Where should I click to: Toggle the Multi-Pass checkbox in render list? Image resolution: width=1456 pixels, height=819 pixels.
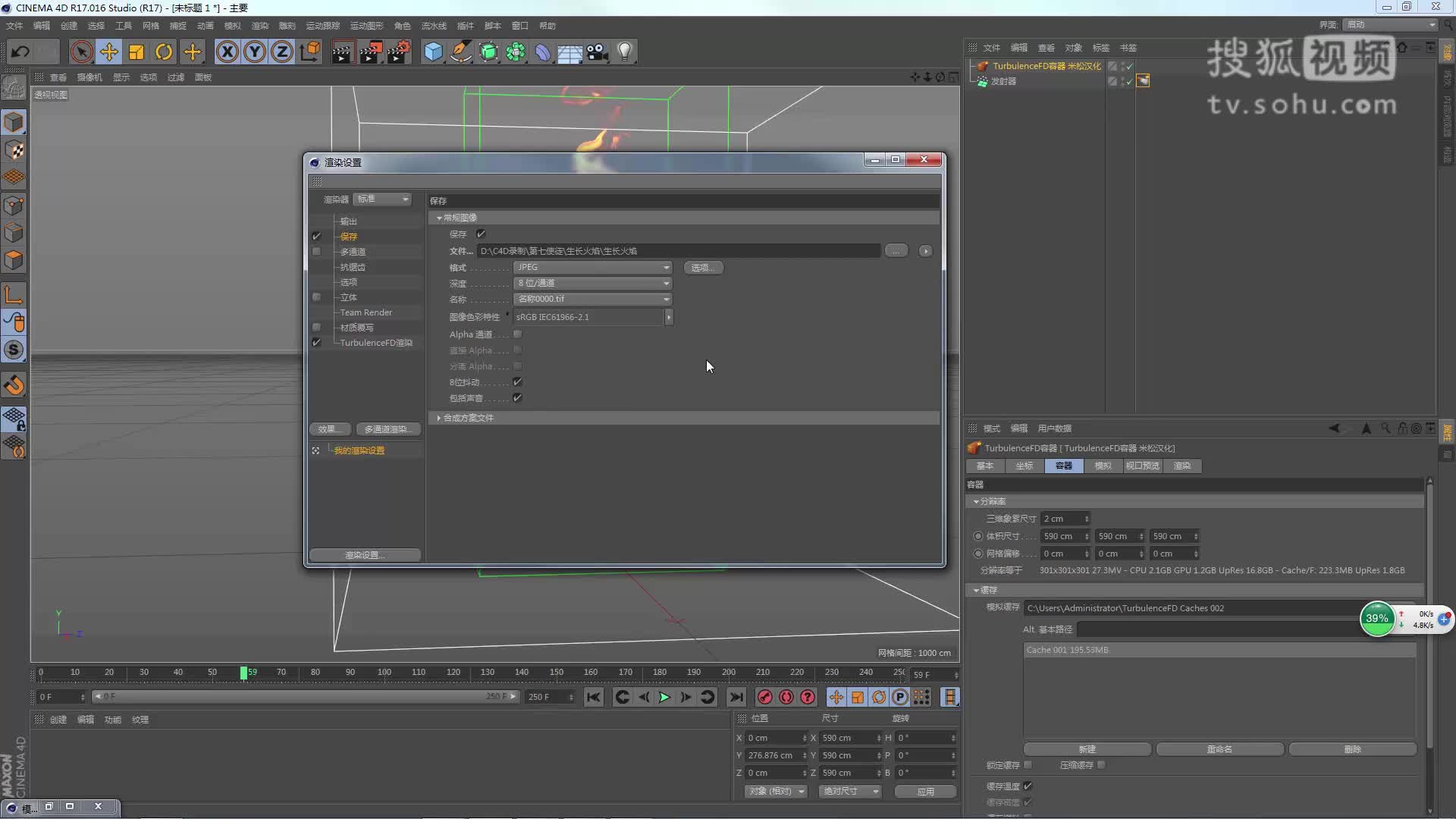316,251
